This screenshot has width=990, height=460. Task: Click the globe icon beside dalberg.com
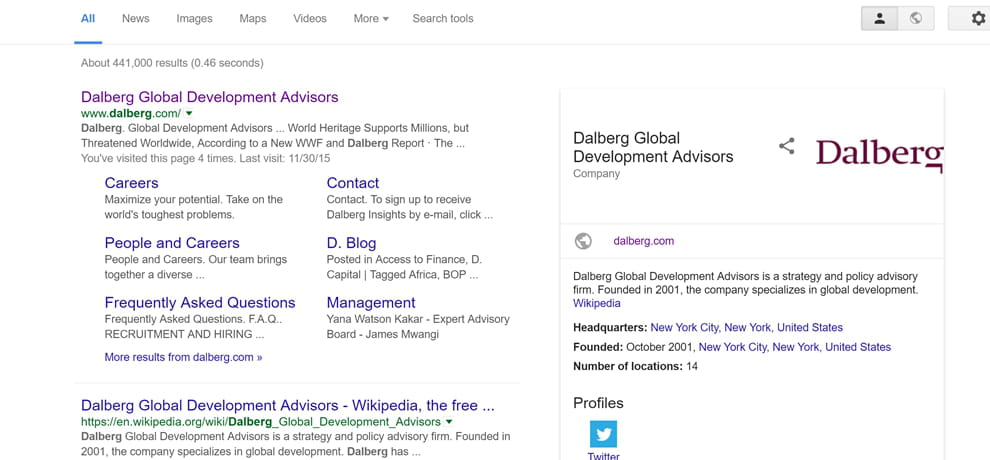point(583,241)
